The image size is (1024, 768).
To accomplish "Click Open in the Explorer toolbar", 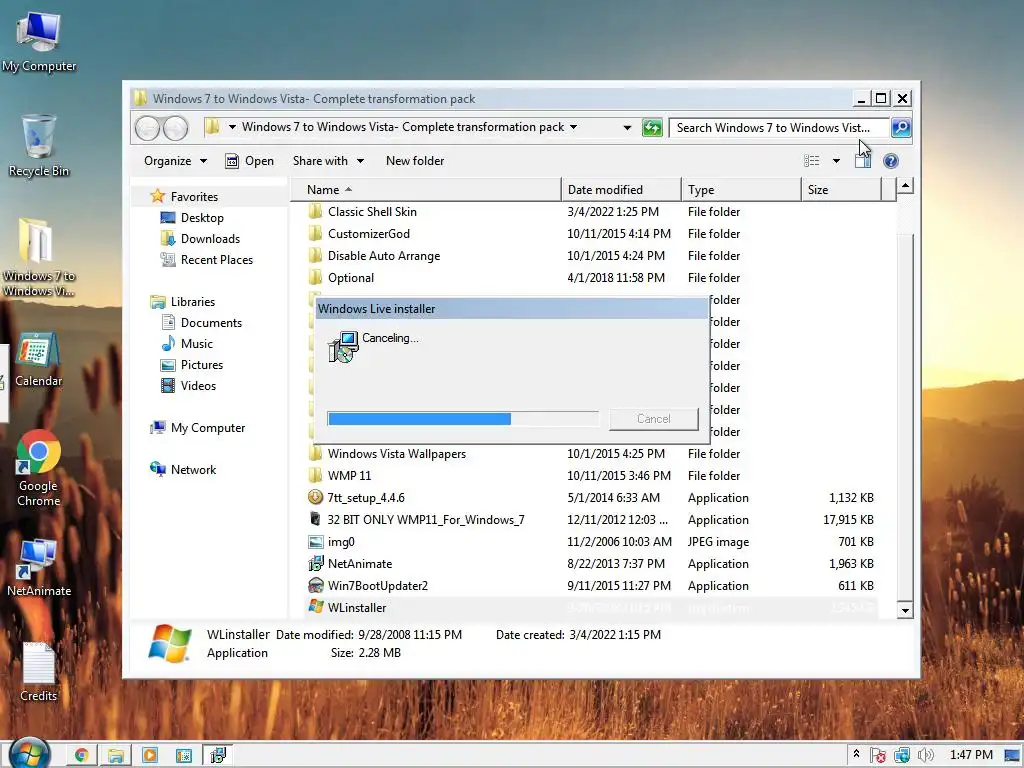I will click(249, 161).
